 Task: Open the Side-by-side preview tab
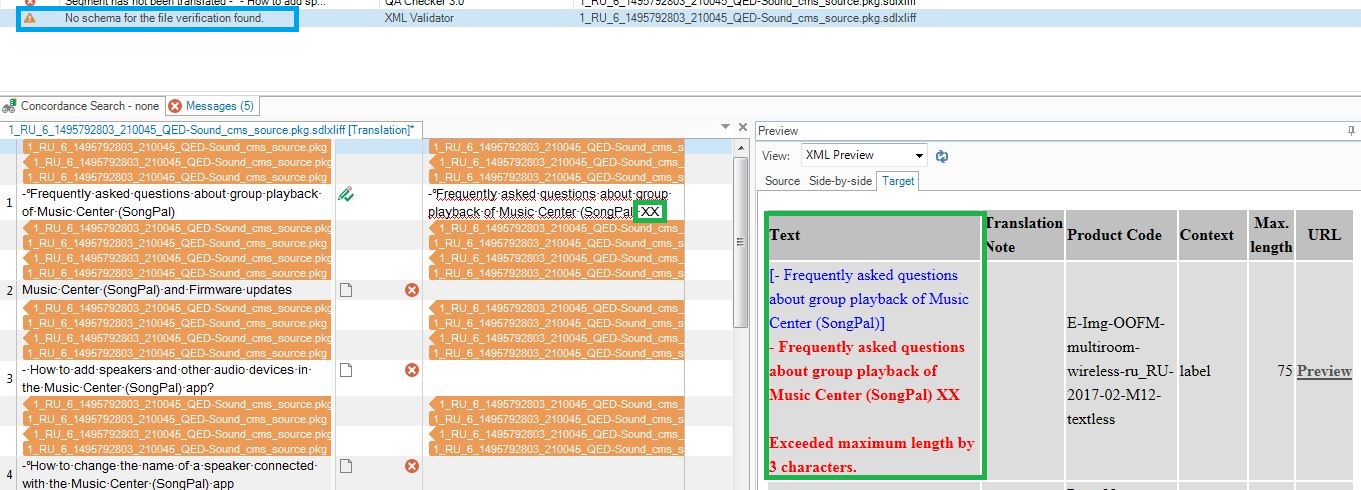(x=840, y=181)
